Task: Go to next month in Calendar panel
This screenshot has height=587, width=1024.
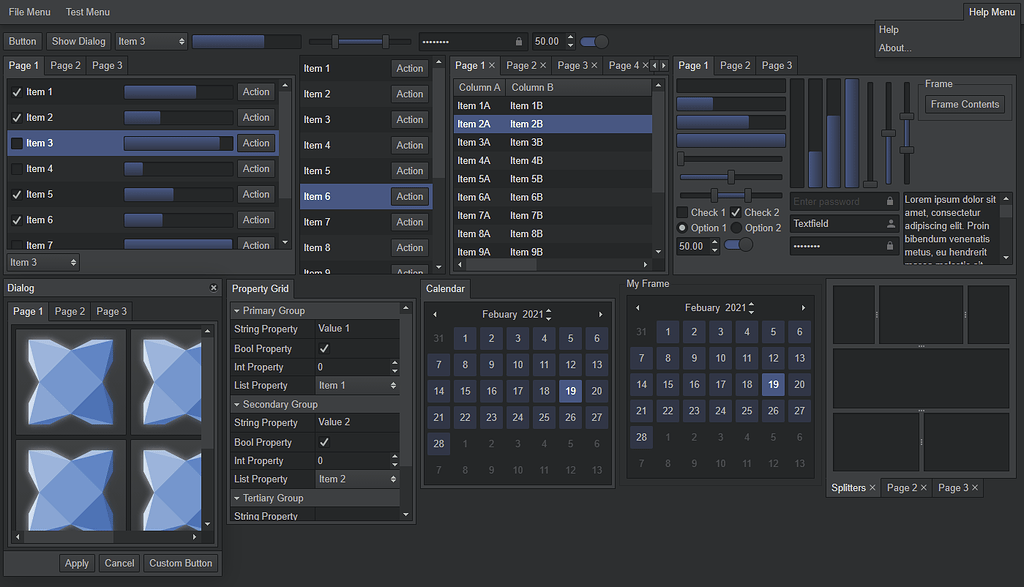Action: (x=600, y=315)
